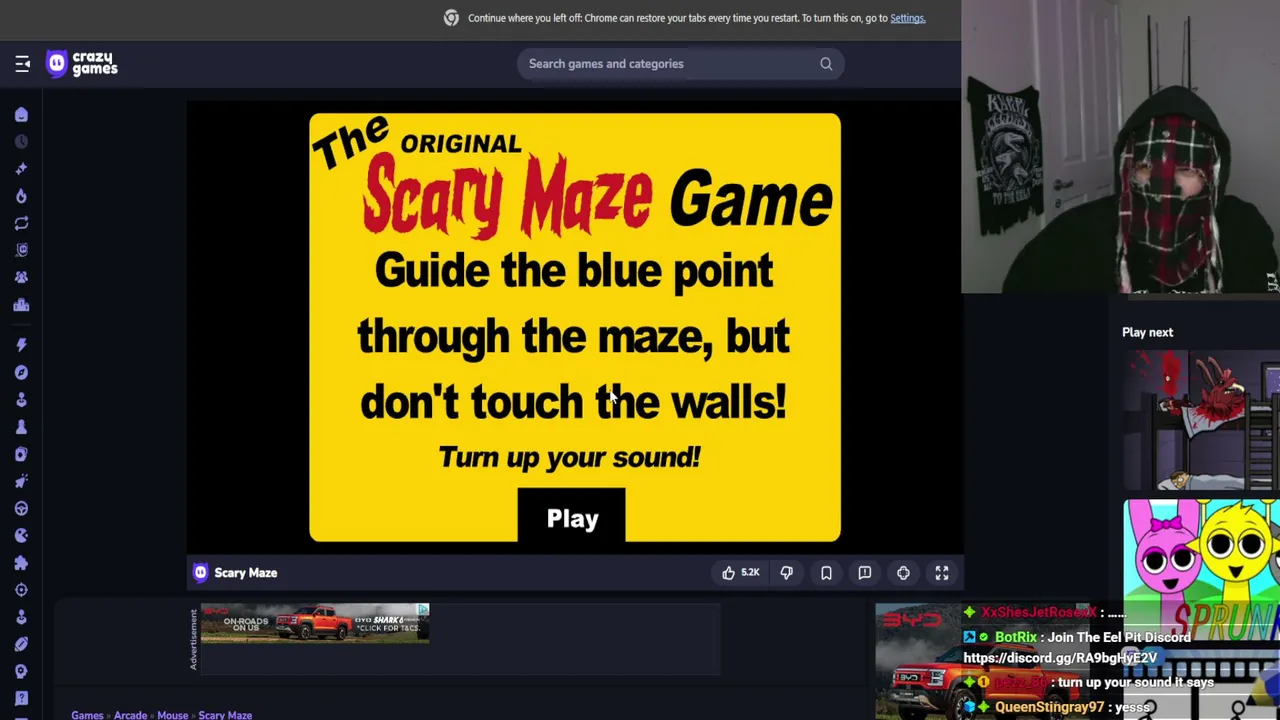
Task: Open action games via the sidebar lightning-bolt icon
Action: point(21,345)
